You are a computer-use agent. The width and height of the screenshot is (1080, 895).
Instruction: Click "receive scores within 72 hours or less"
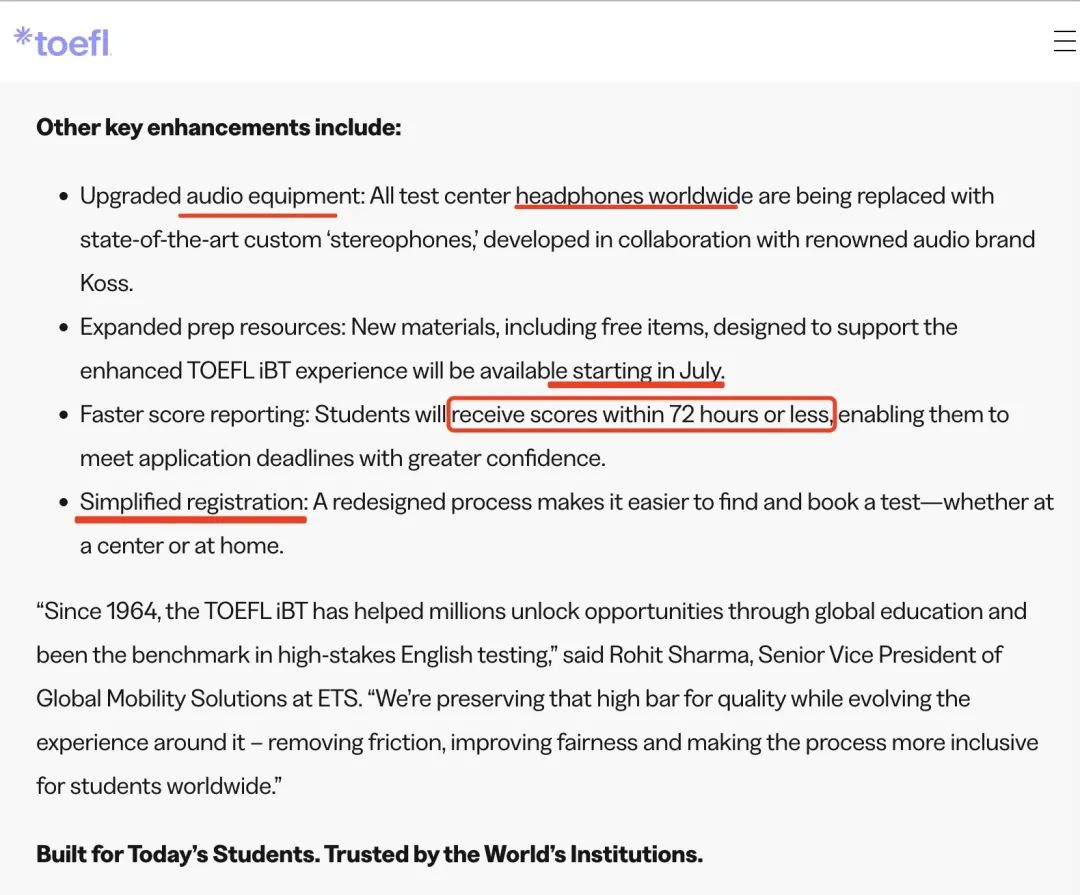(x=641, y=414)
